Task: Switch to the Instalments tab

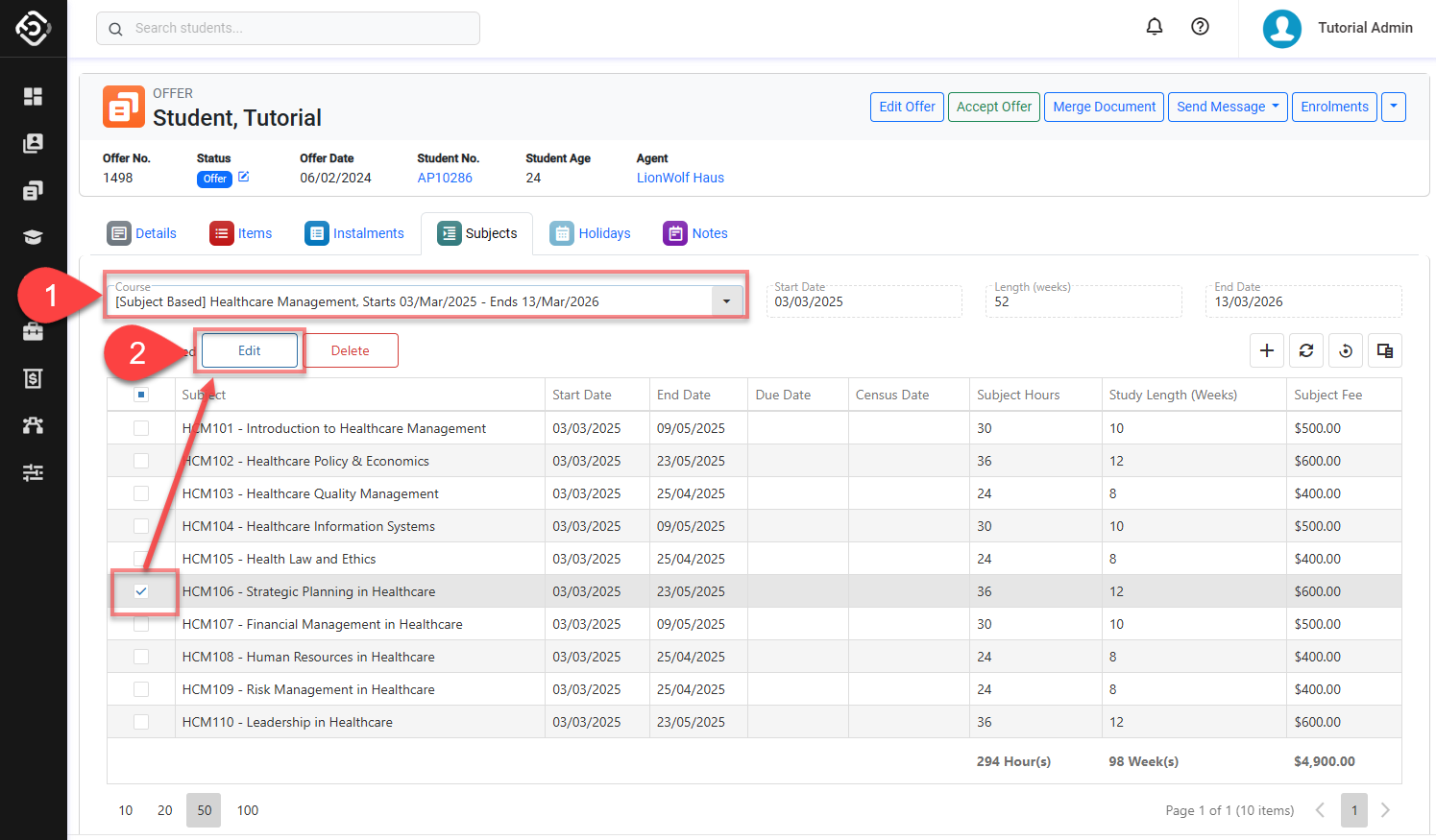Action: (x=354, y=233)
